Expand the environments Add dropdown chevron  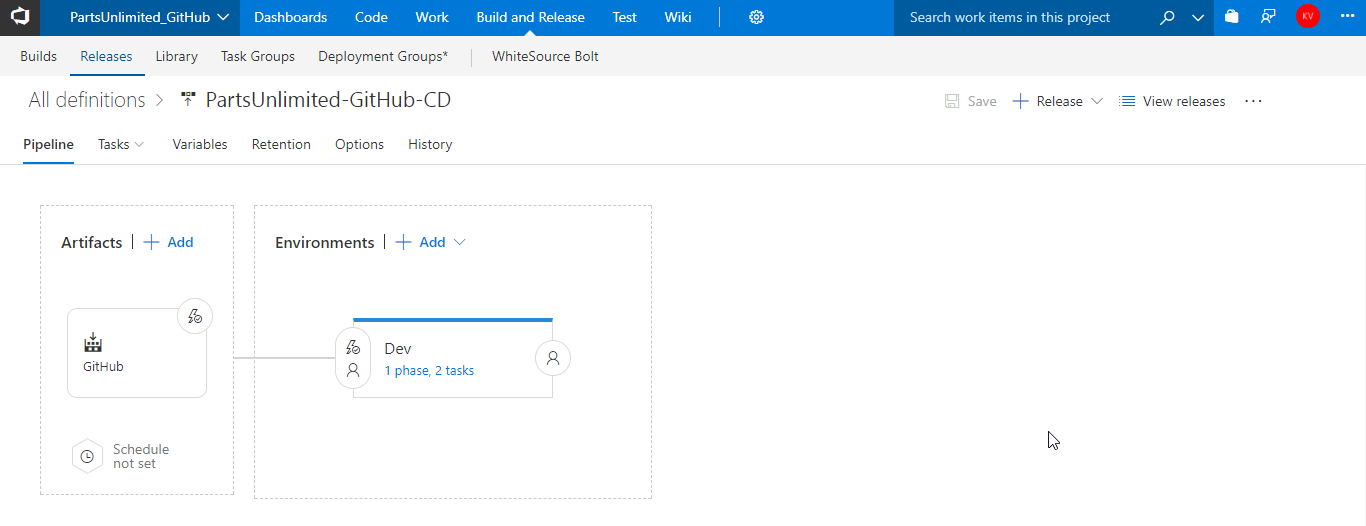coord(460,242)
